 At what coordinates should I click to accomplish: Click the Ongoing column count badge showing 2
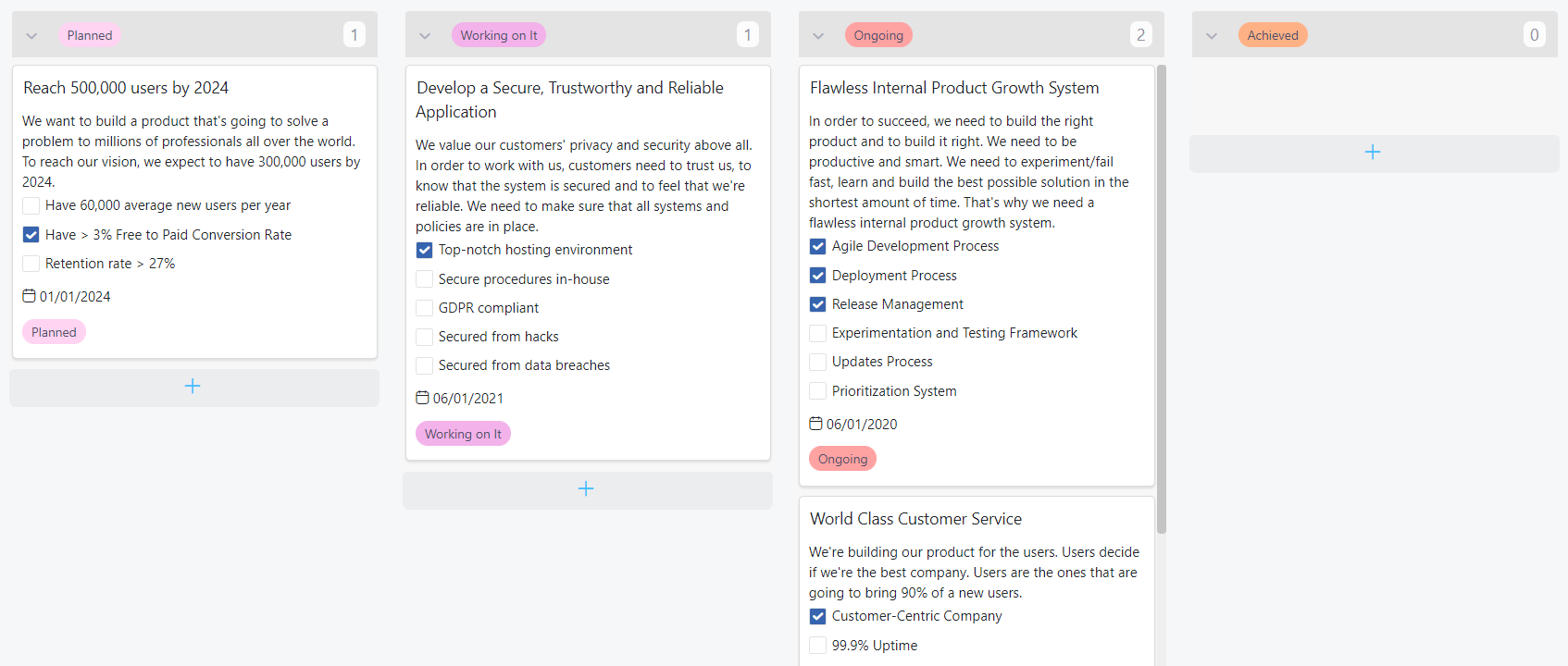1141,35
